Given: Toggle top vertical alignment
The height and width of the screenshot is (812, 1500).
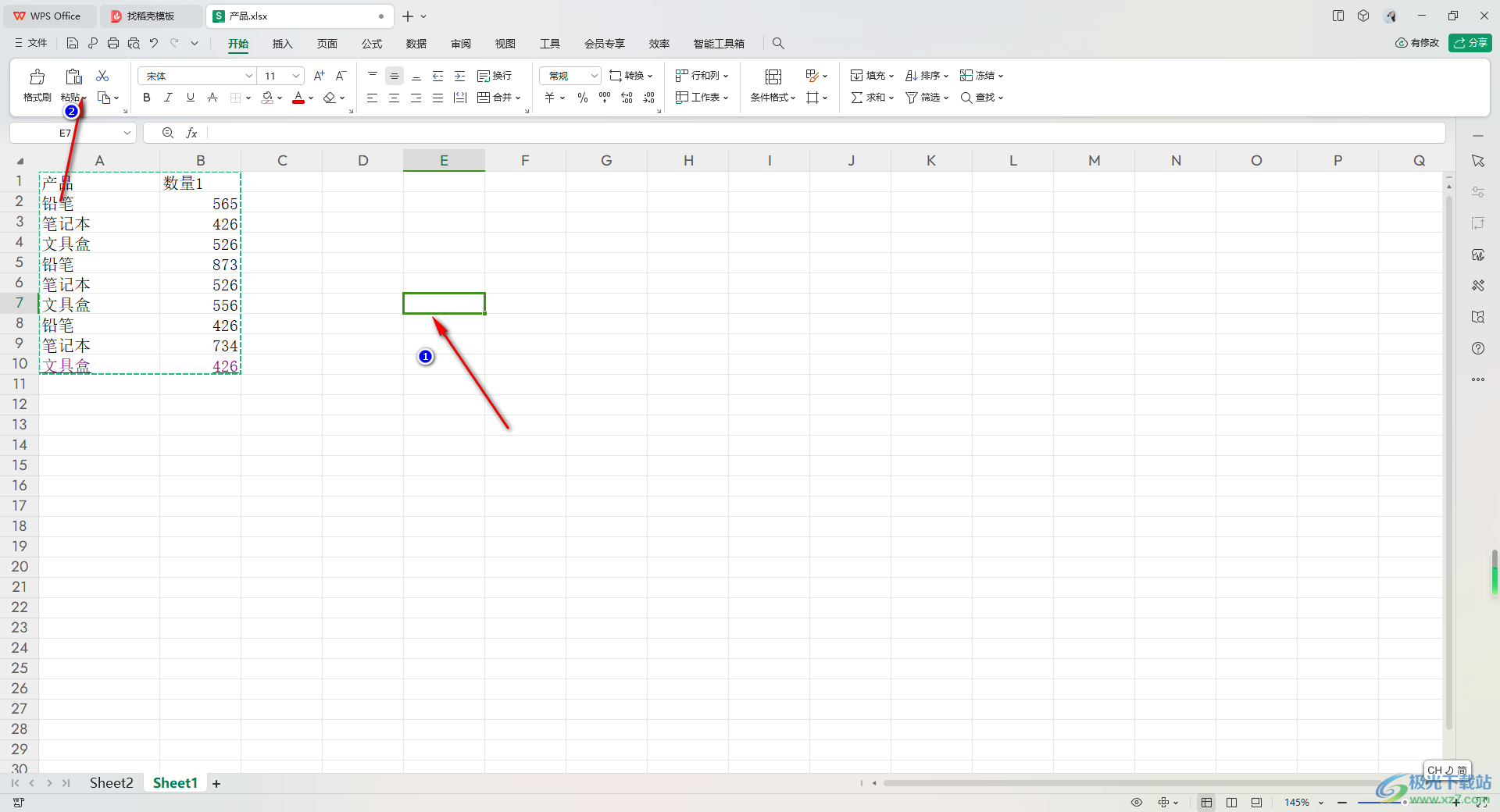Looking at the screenshot, I should click(373, 76).
